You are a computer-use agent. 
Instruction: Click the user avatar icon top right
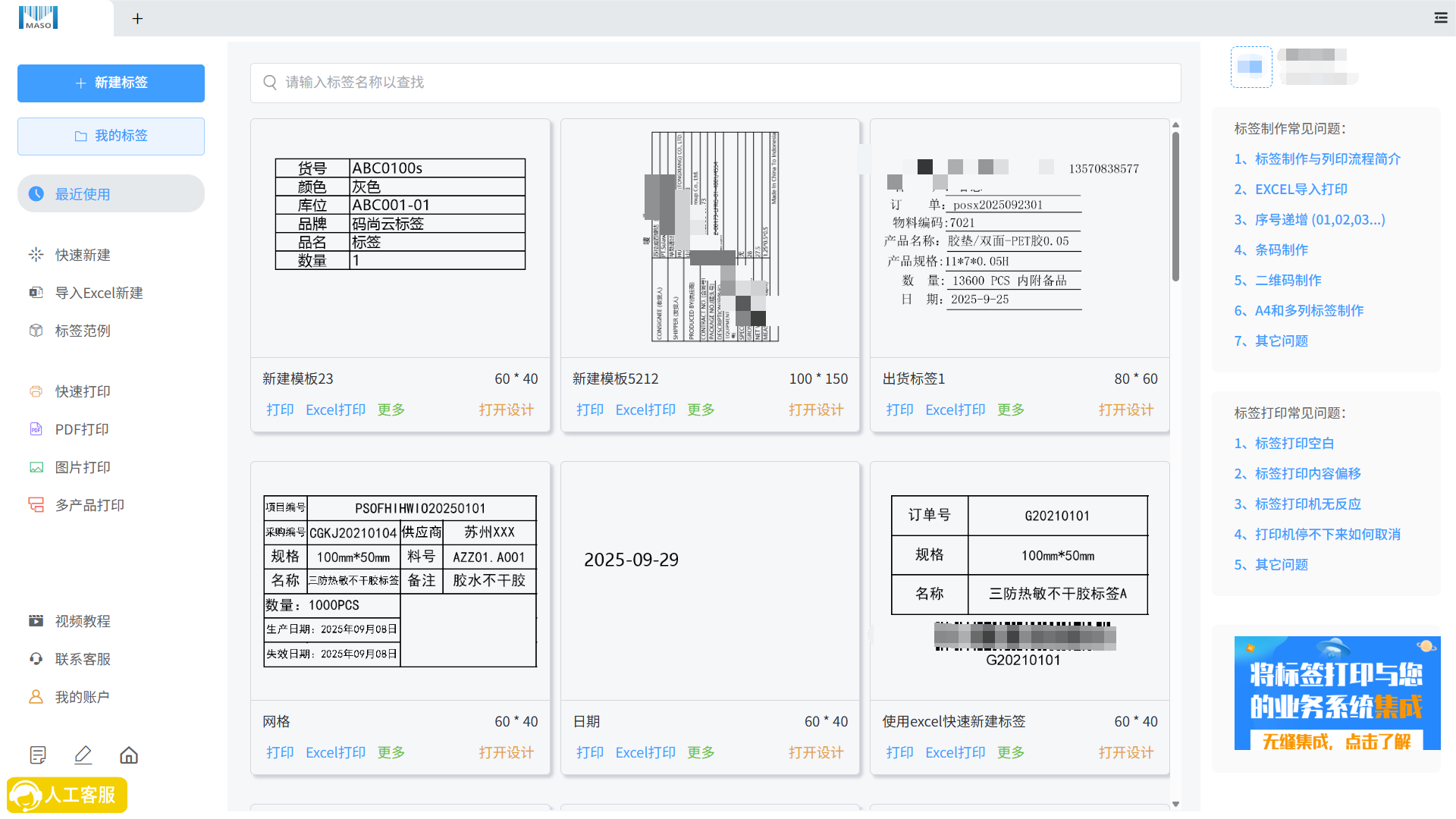click(x=1250, y=67)
